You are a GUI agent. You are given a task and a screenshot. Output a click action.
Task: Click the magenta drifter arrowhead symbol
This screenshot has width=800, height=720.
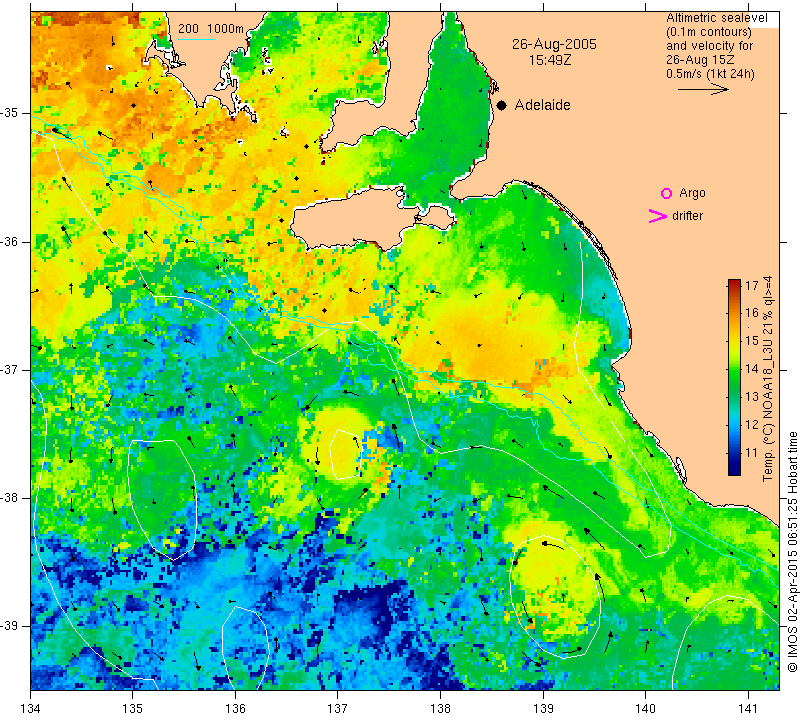pyautogui.click(x=658, y=216)
